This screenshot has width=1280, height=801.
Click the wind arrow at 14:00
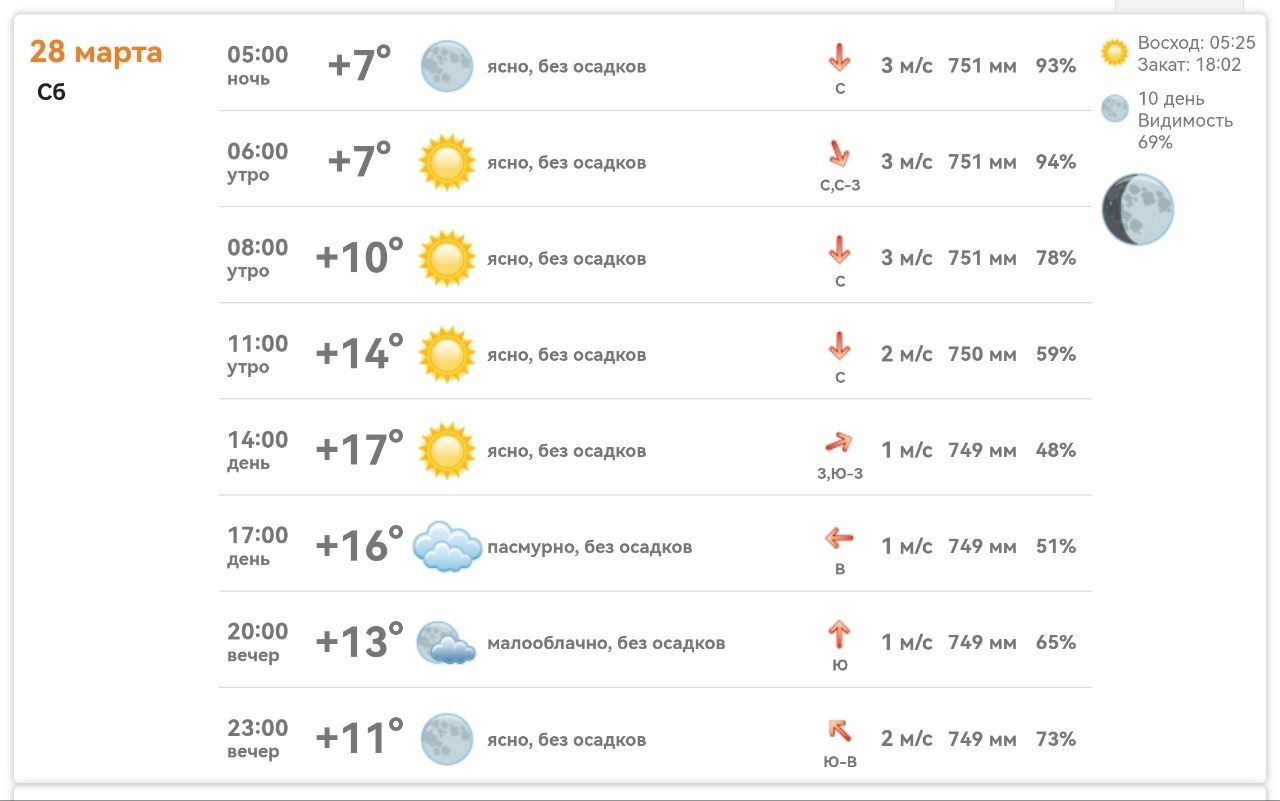839,443
